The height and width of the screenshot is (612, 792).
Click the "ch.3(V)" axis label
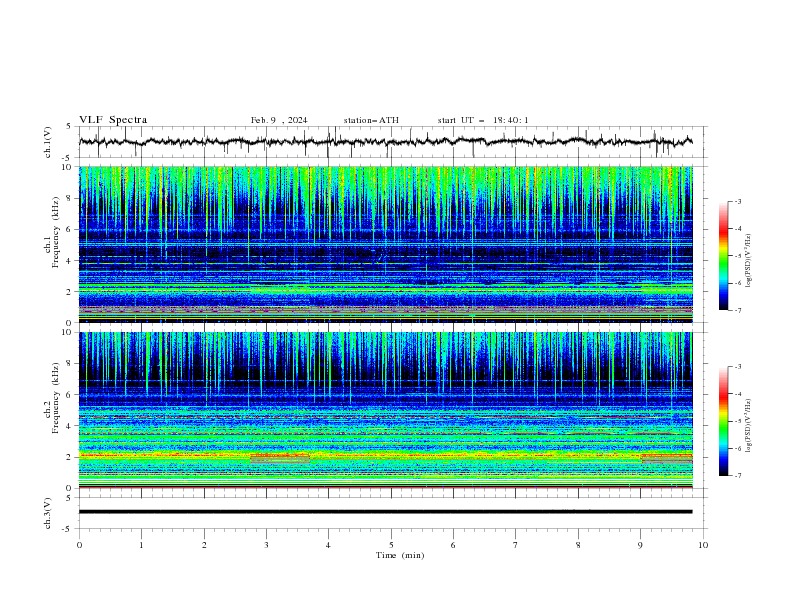tap(48, 513)
